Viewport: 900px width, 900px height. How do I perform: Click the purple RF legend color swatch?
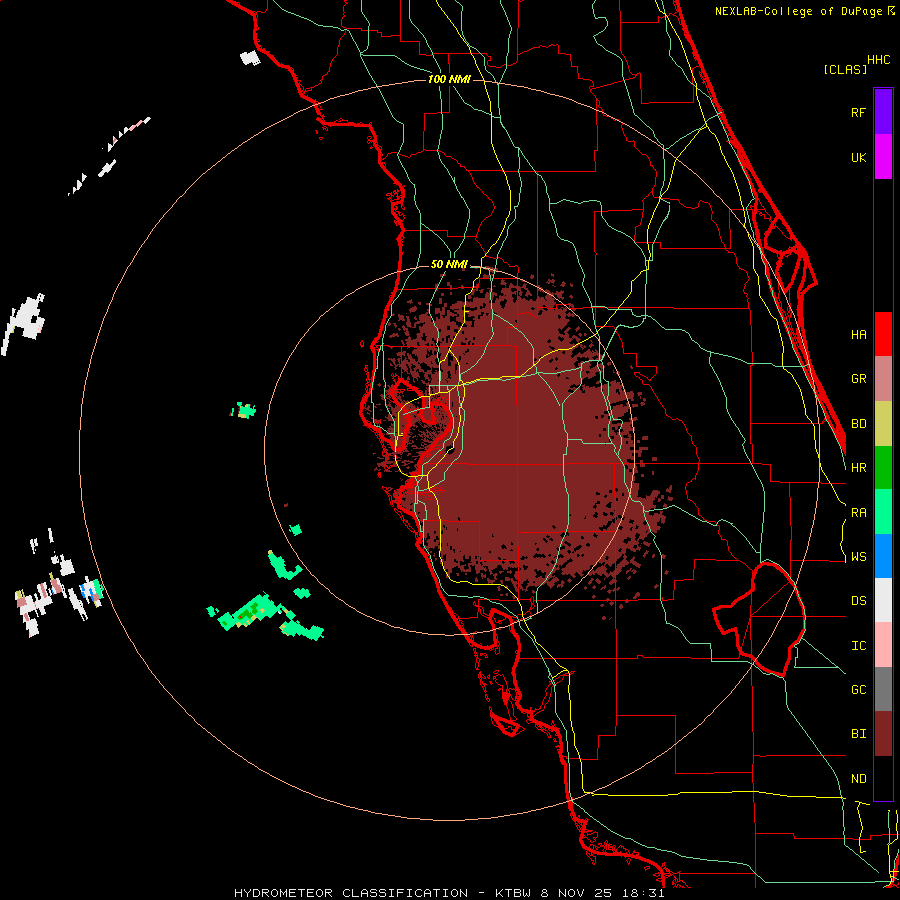point(883,112)
